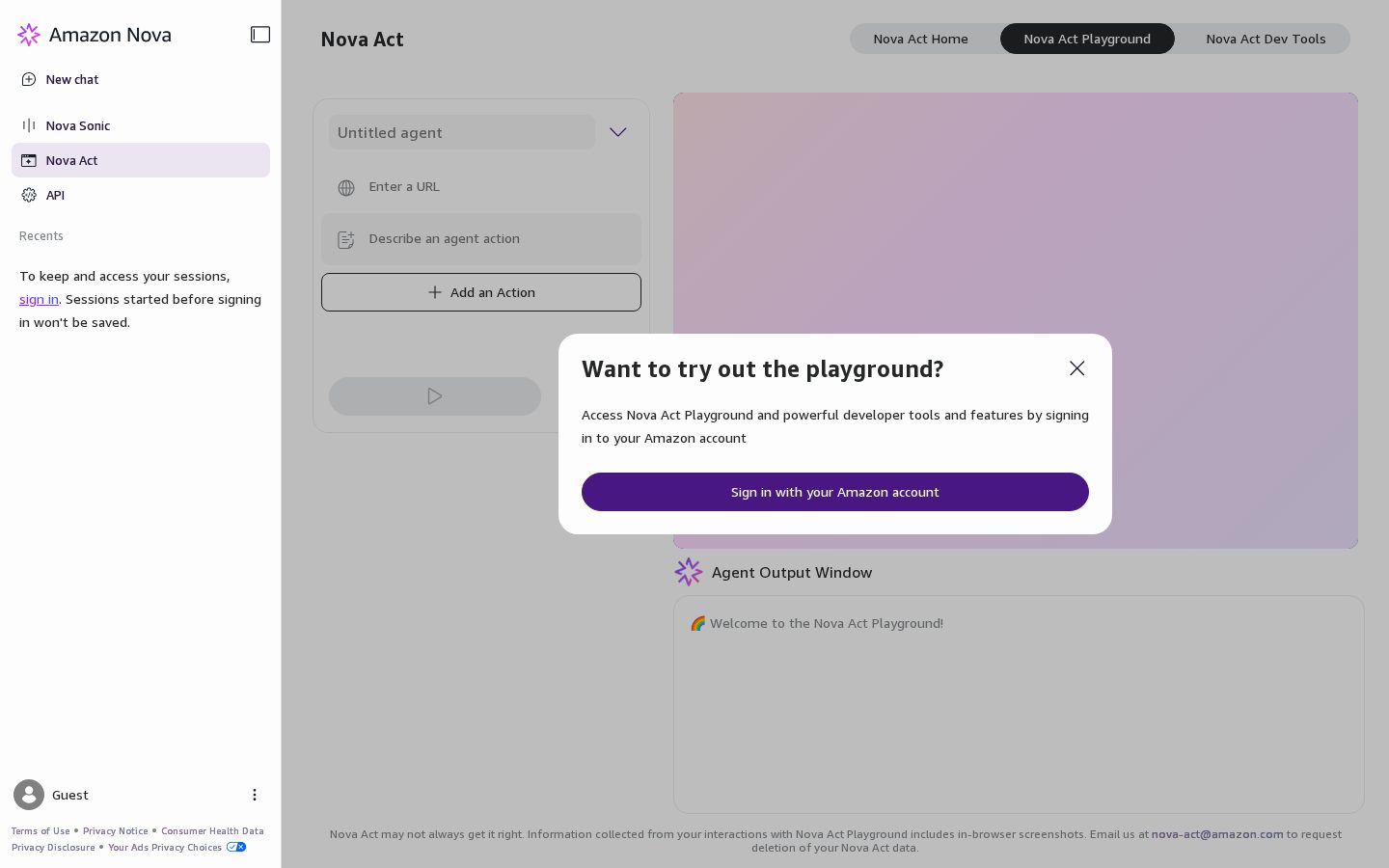The image size is (1389, 868).
Task: Open Consumer Health Data link
Action: [x=212, y=830]
